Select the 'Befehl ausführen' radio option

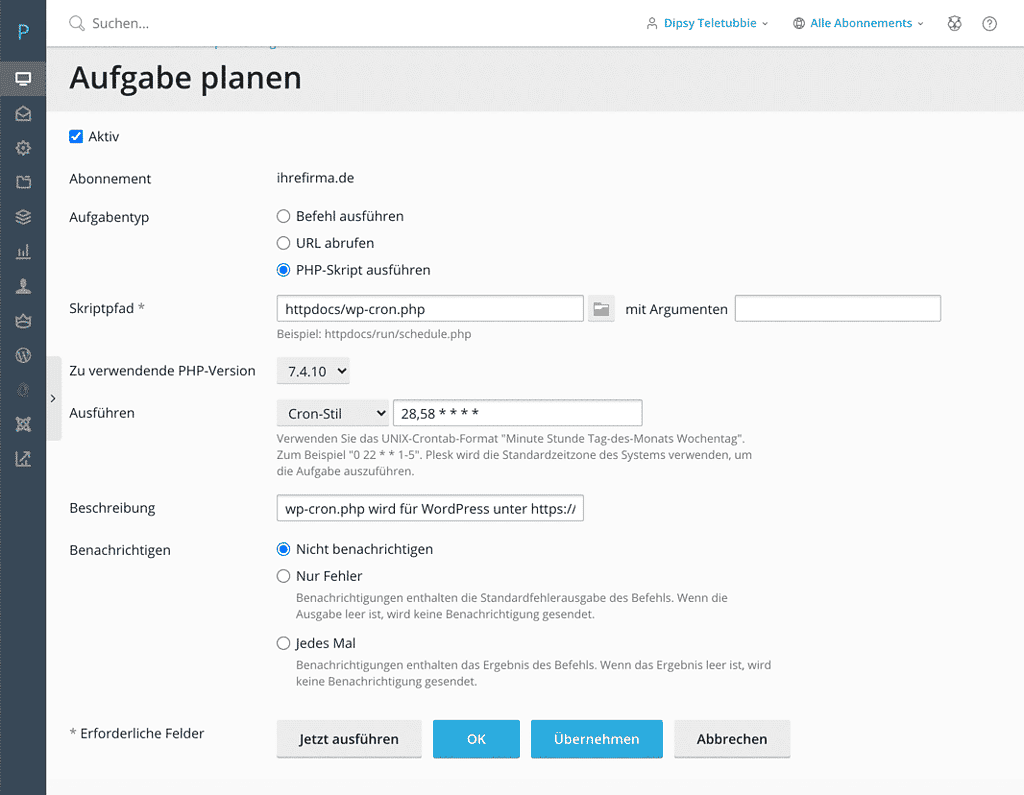coord(284,216)
